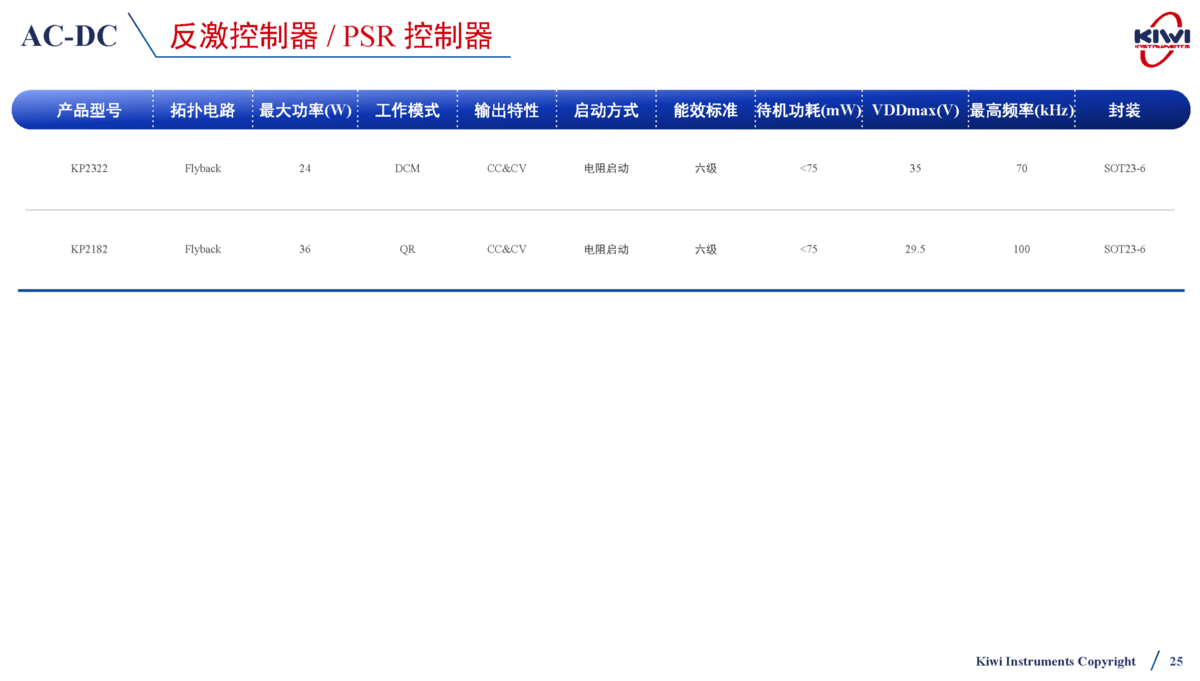Click the KP2182 product model cell
The width and height of the screenshot is (1200, 681).
(89, 249)
